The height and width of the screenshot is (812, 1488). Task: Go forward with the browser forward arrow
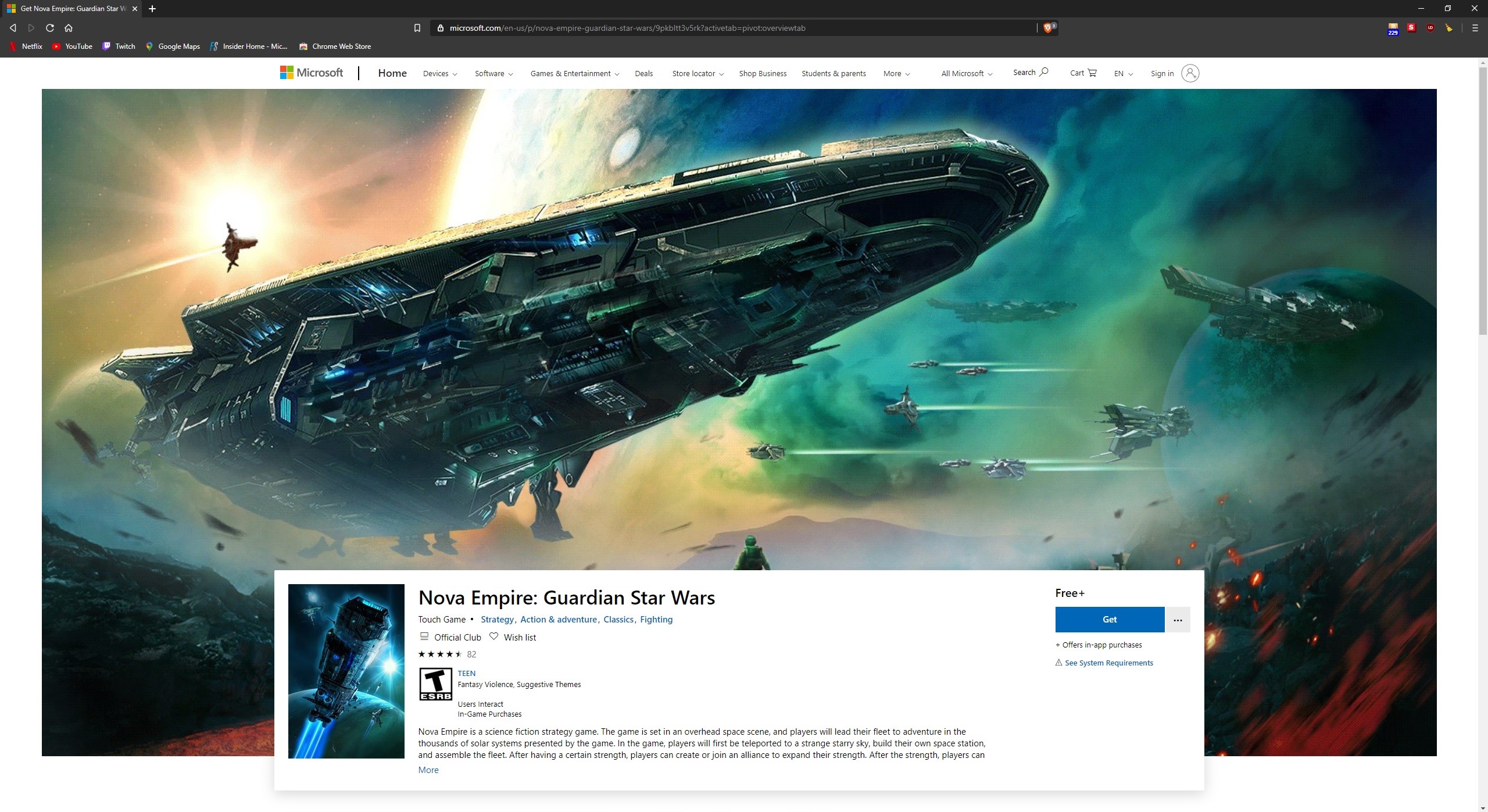pos(31,28)
